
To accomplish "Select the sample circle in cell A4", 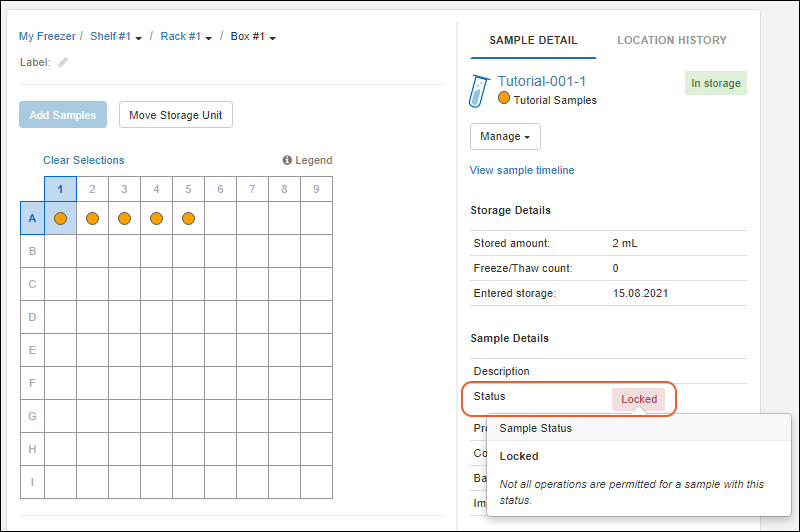I will pos(156,218).
